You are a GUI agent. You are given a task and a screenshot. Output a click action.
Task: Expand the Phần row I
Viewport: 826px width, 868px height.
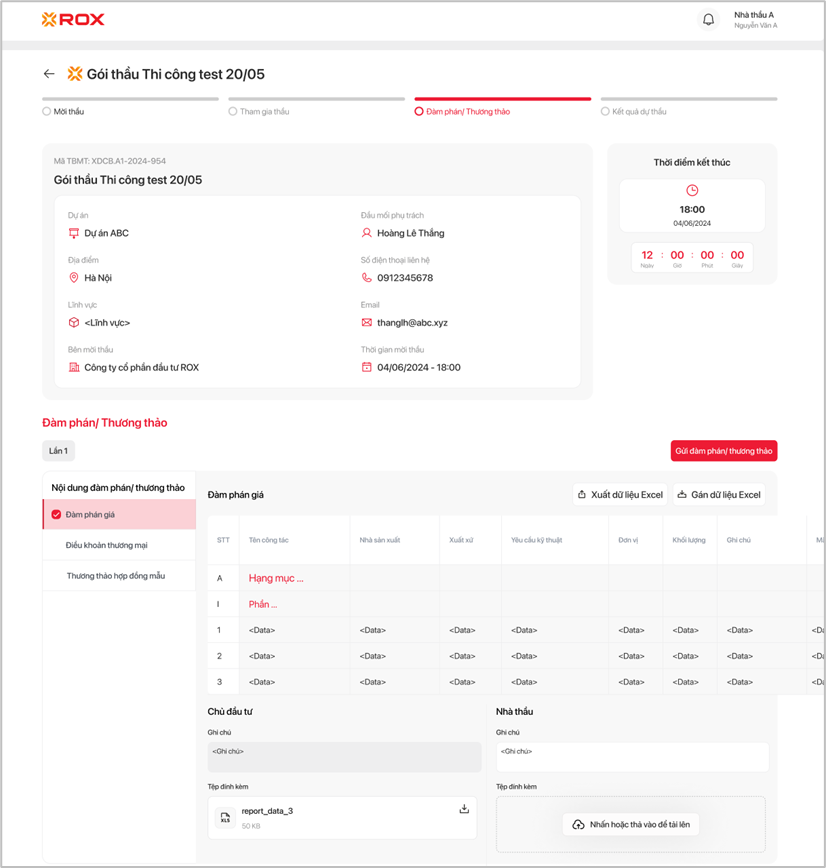pyautogui.click(x=263, y=604)
